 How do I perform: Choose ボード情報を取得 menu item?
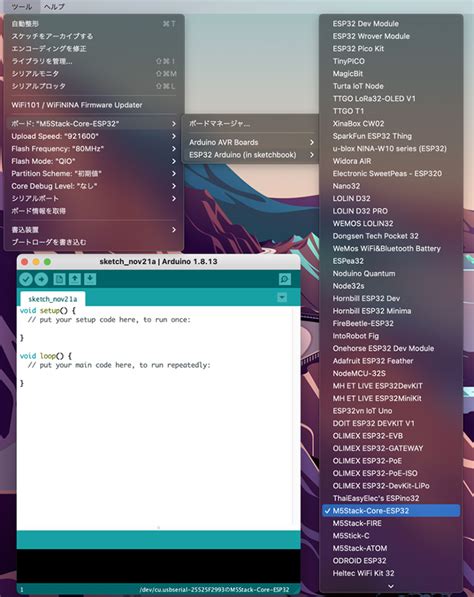click(94, 211)
